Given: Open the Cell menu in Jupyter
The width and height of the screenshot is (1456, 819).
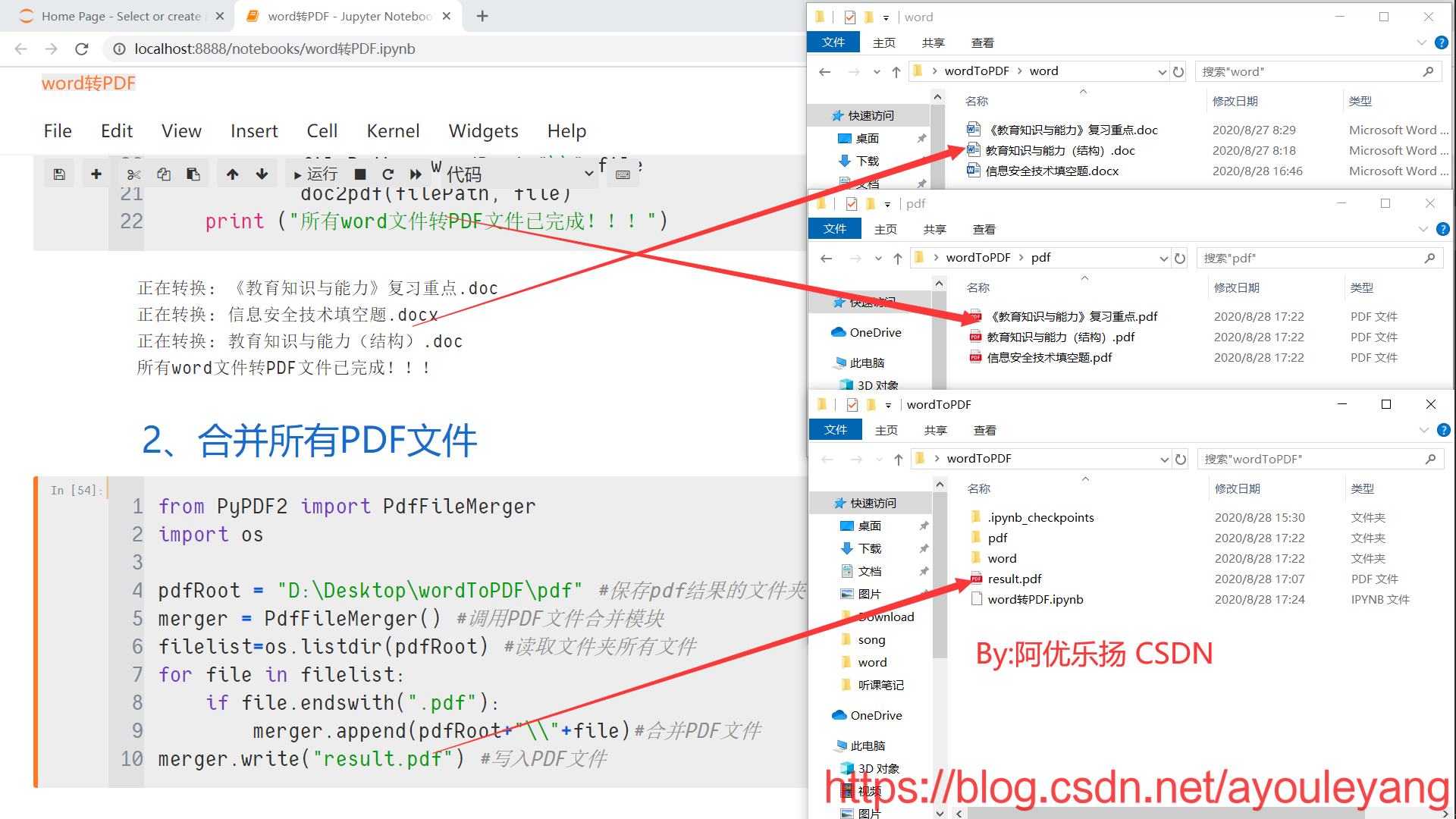Looking at the screenshot, I should click(322, 131).
